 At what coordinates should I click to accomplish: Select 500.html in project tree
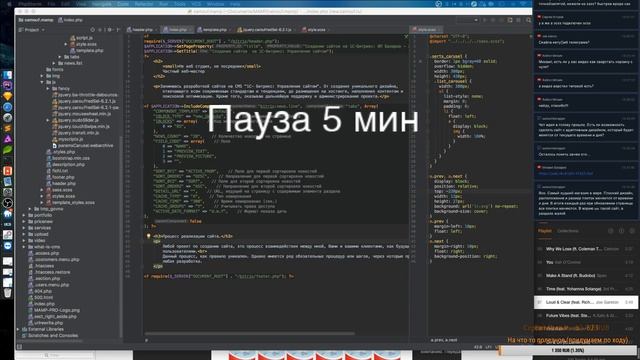coord(43,298)
